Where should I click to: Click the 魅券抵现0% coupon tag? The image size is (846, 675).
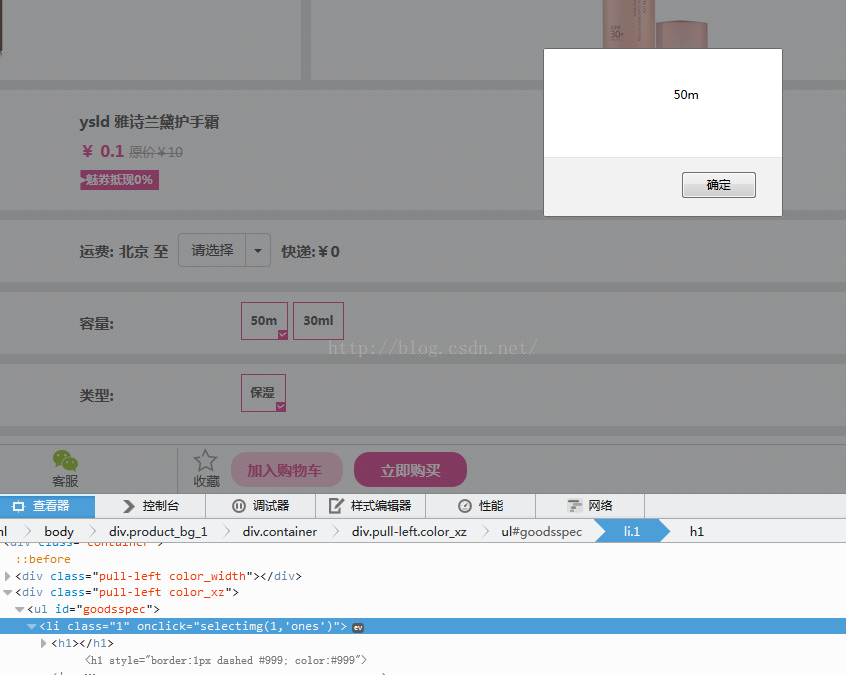click(119, 180)
